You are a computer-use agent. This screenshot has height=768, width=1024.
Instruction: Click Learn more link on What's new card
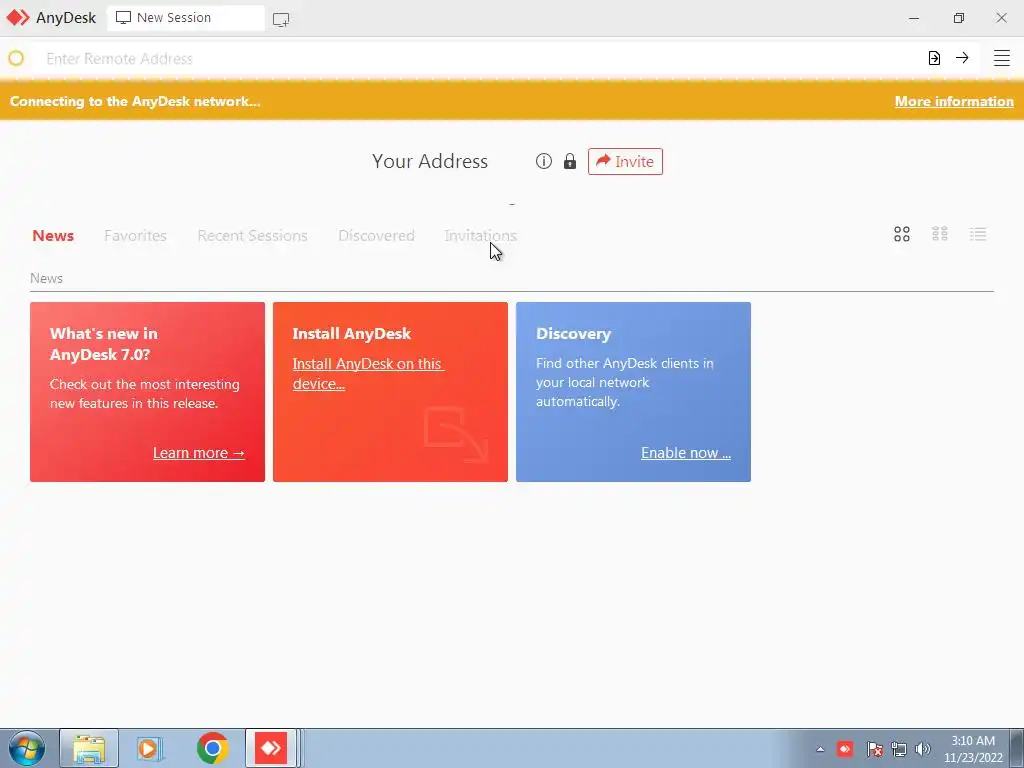pos(199,453)
